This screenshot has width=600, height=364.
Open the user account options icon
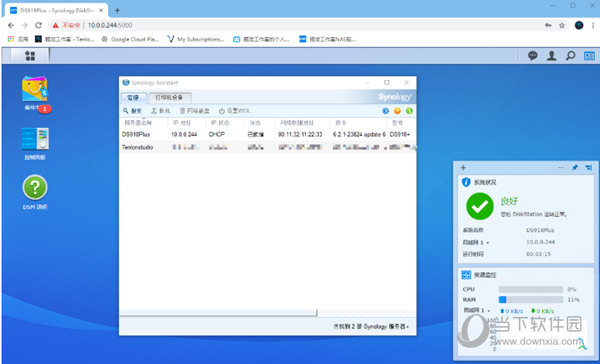coord(551,56)
